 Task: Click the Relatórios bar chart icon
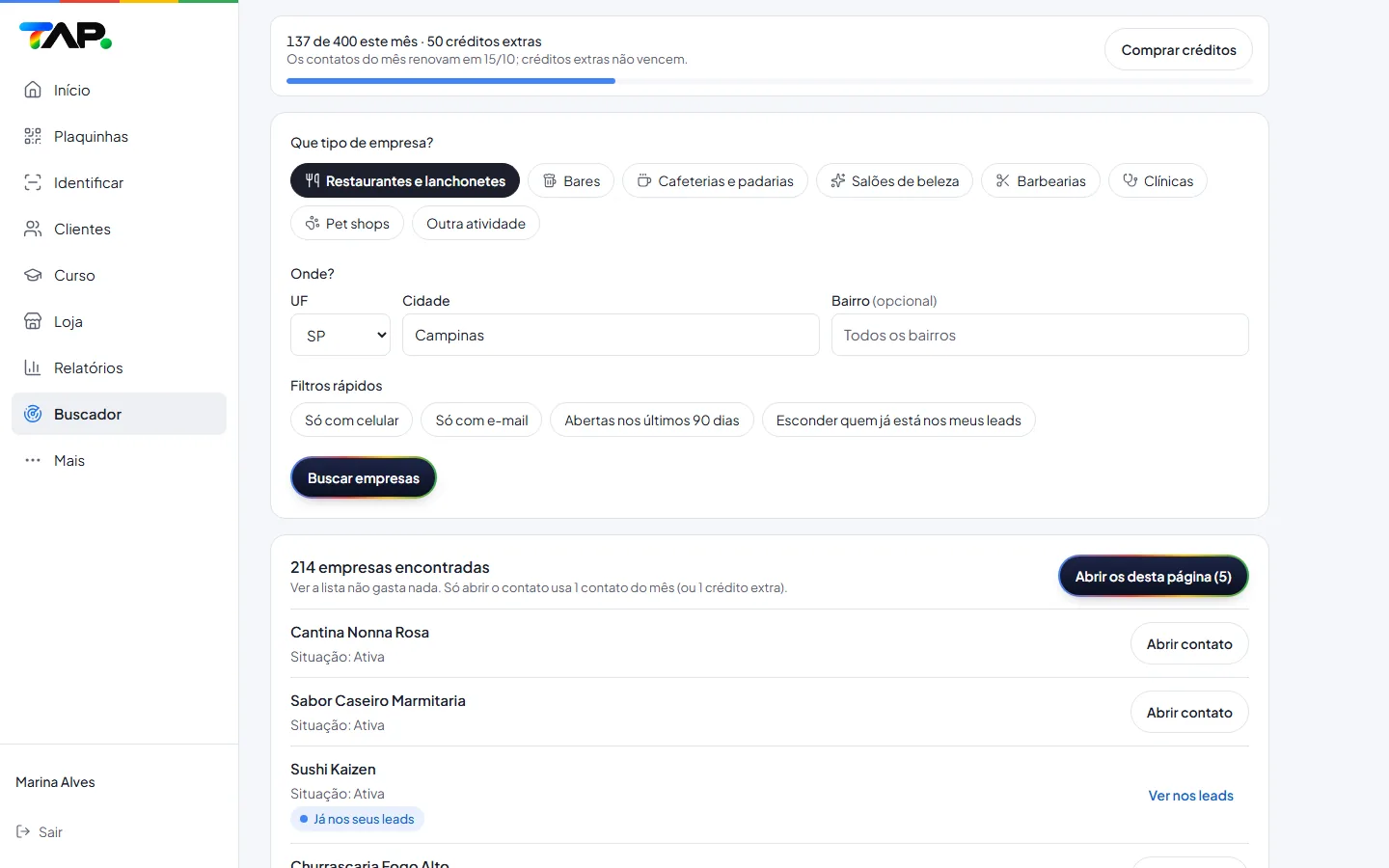tap(33, 367)
